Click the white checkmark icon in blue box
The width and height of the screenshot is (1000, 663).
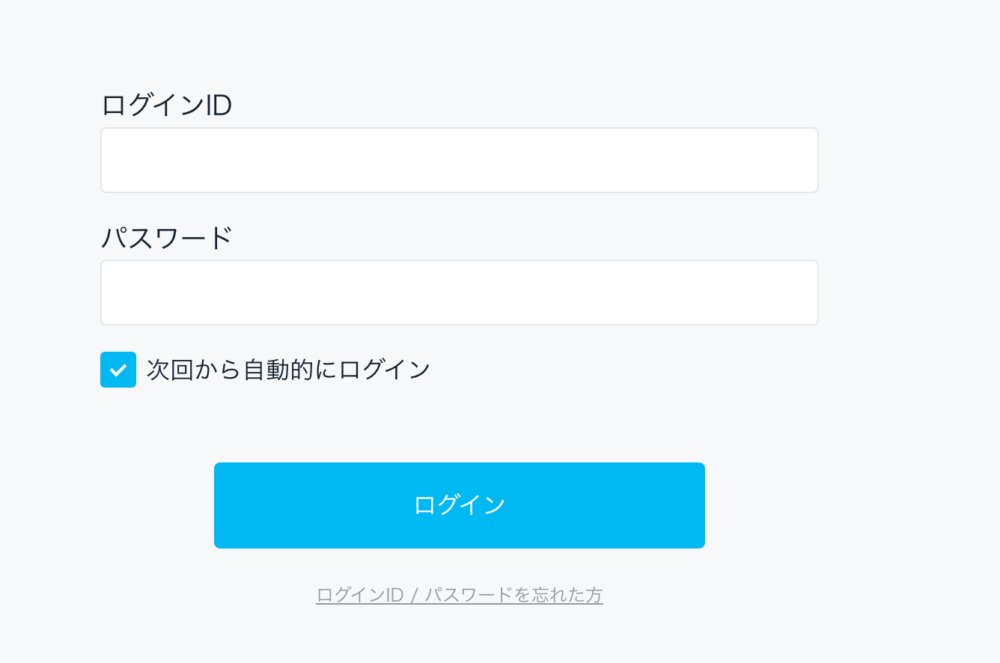tap(118, 370)
